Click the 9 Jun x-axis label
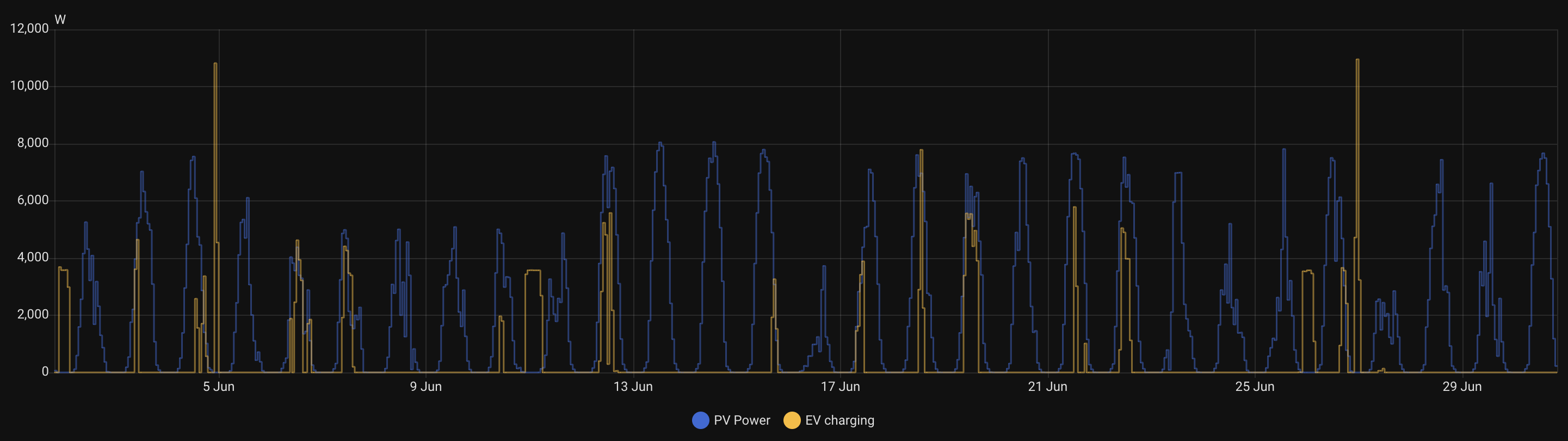This screenshot has height=441, width=1568. click(x=426, y=387)
